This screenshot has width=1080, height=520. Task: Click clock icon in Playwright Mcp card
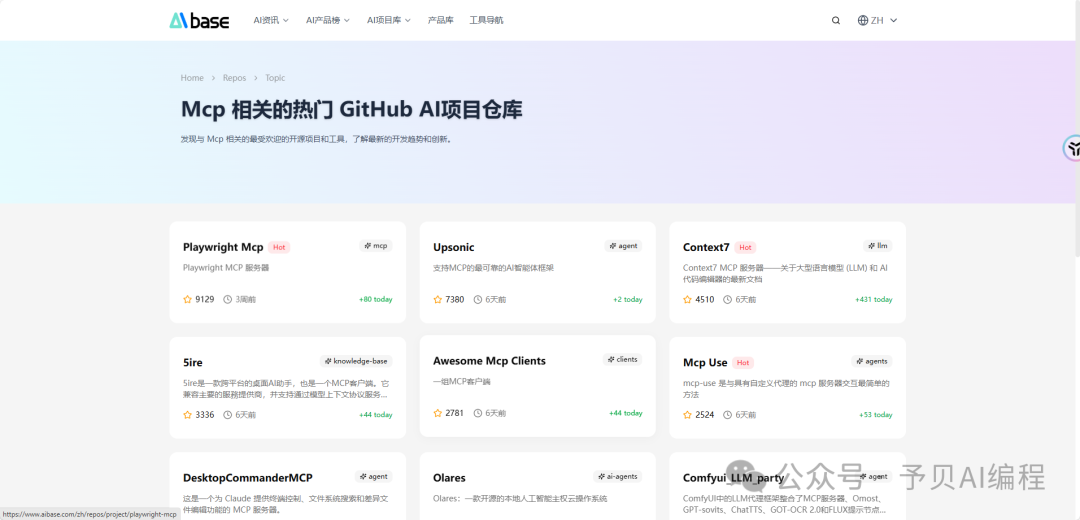tap(228, 300)
